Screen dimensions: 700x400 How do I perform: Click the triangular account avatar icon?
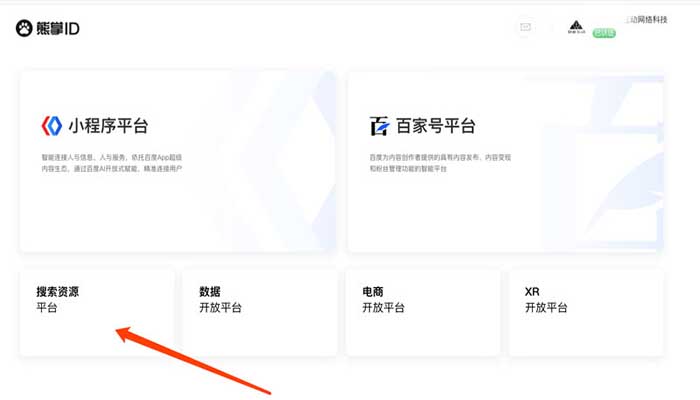(x=576, y=27)
